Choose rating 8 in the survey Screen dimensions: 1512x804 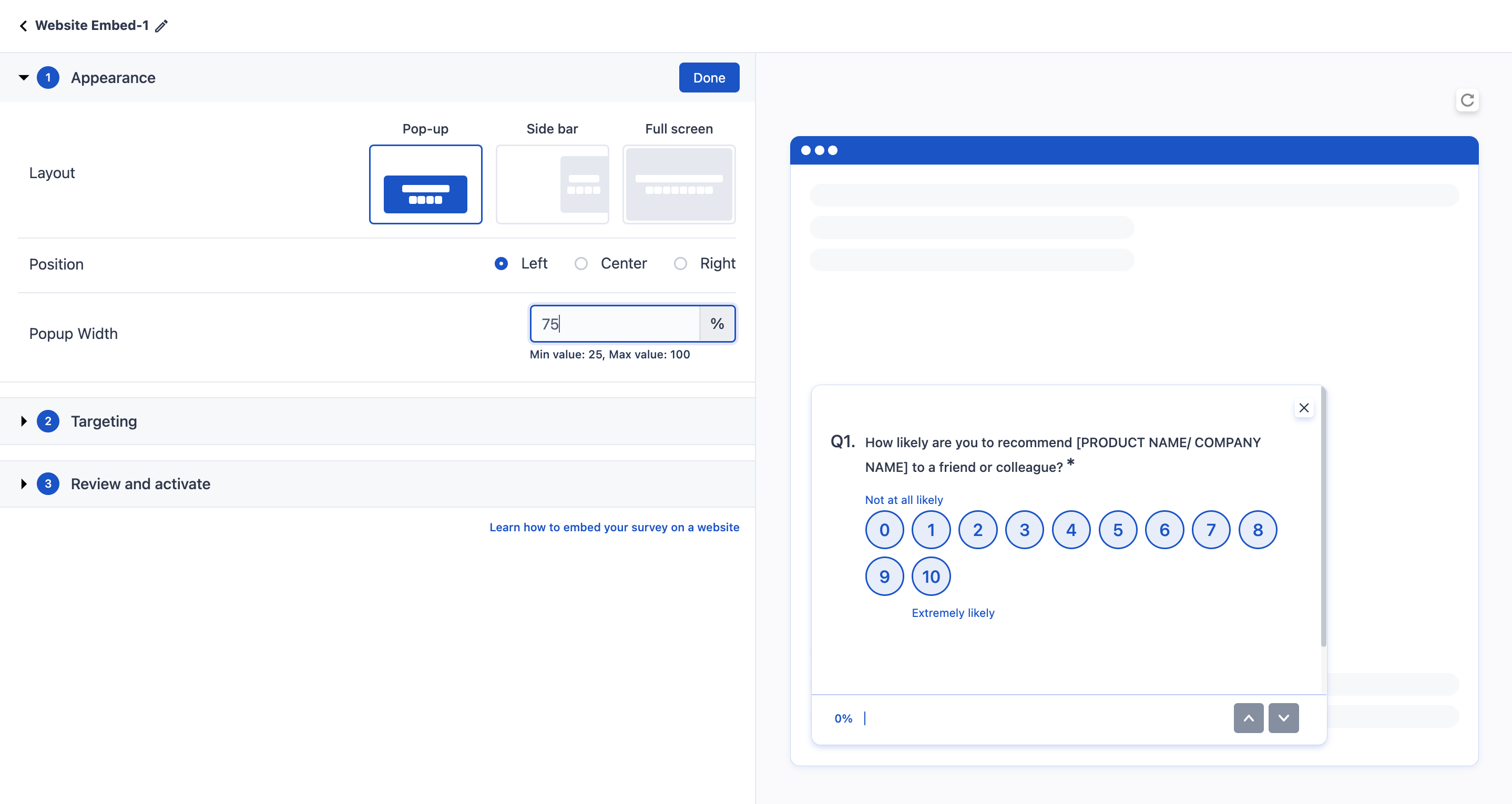point(1258,530)
